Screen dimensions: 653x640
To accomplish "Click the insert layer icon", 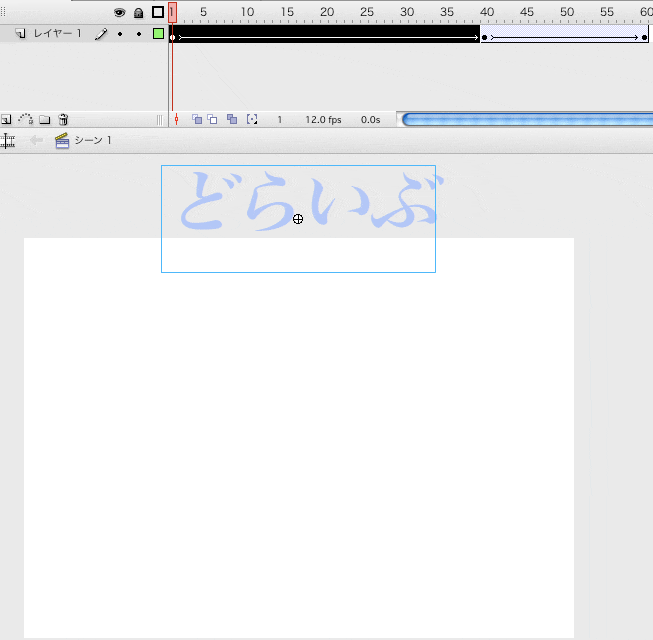I will click(x=6, y=120).
